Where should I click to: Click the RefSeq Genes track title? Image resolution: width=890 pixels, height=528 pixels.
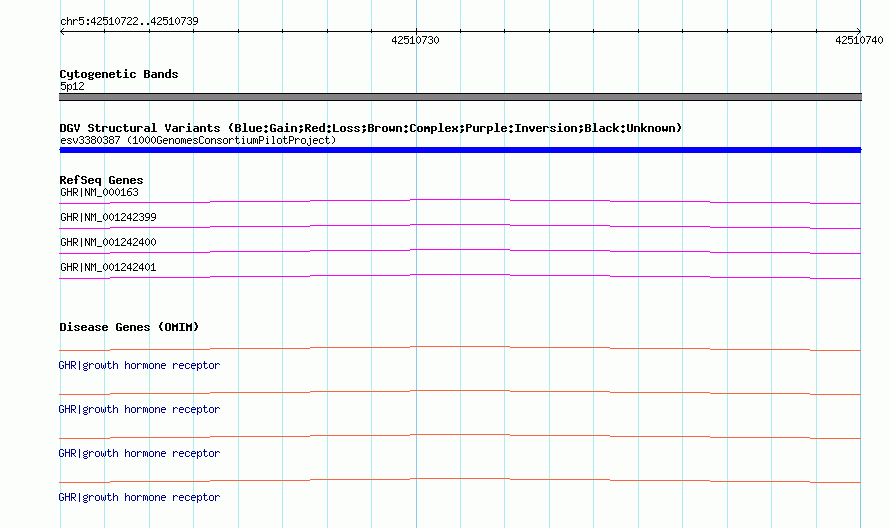[x=101, y=180]
